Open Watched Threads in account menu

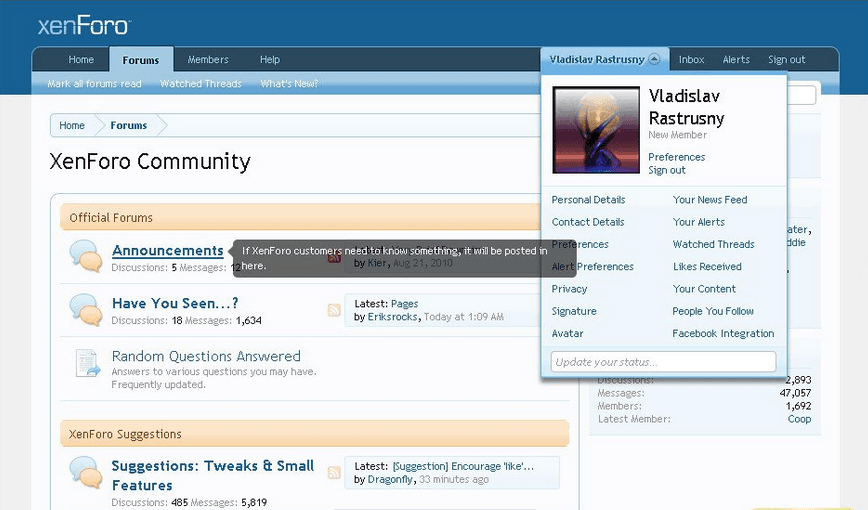(x=714, y=244)
